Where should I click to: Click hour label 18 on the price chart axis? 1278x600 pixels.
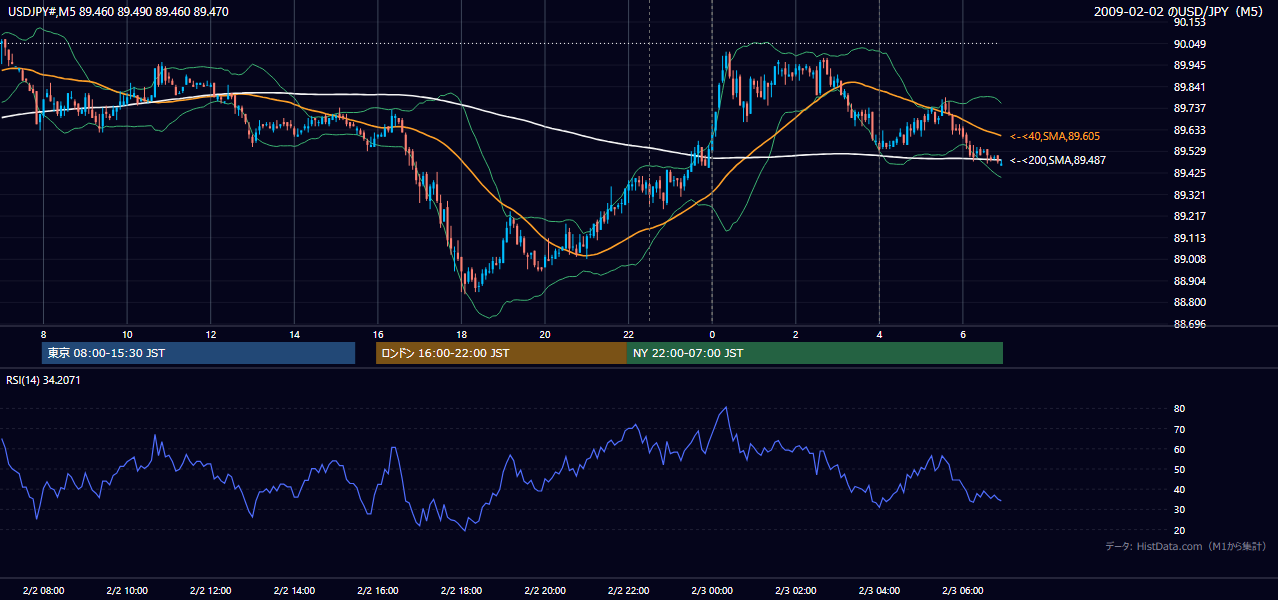coord(461,334)
